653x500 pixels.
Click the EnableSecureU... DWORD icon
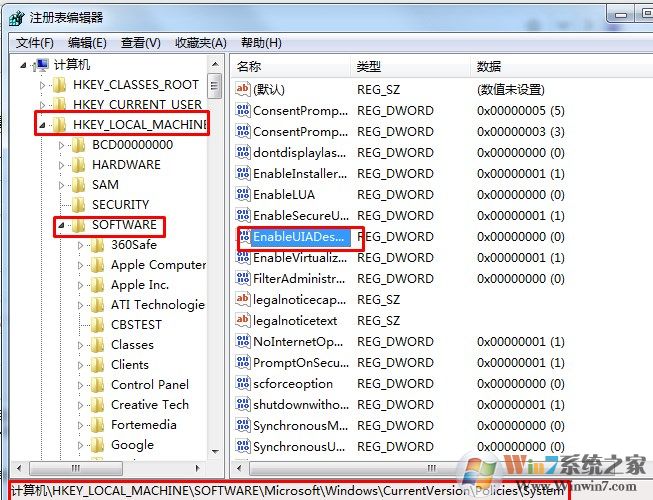click(x=243, y=215)
